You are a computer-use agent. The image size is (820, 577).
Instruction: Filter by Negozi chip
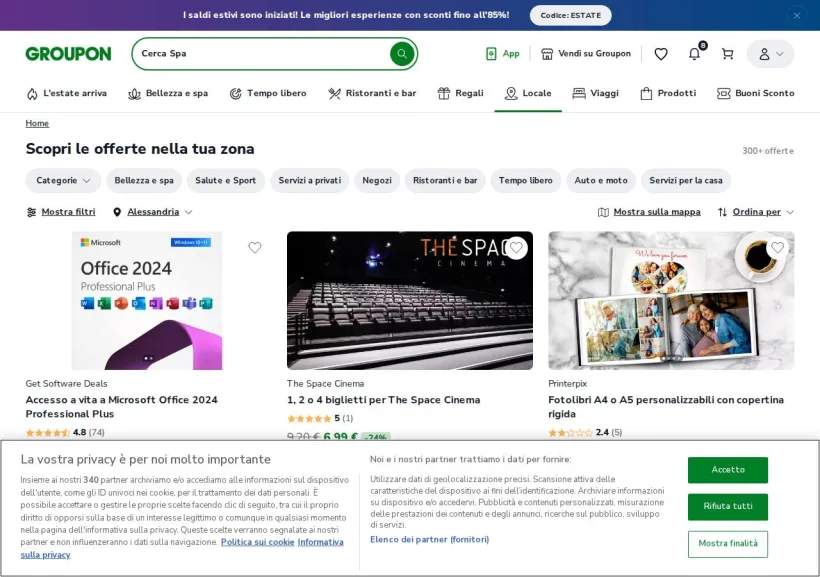pyautogui.click(x=377, y=180)
